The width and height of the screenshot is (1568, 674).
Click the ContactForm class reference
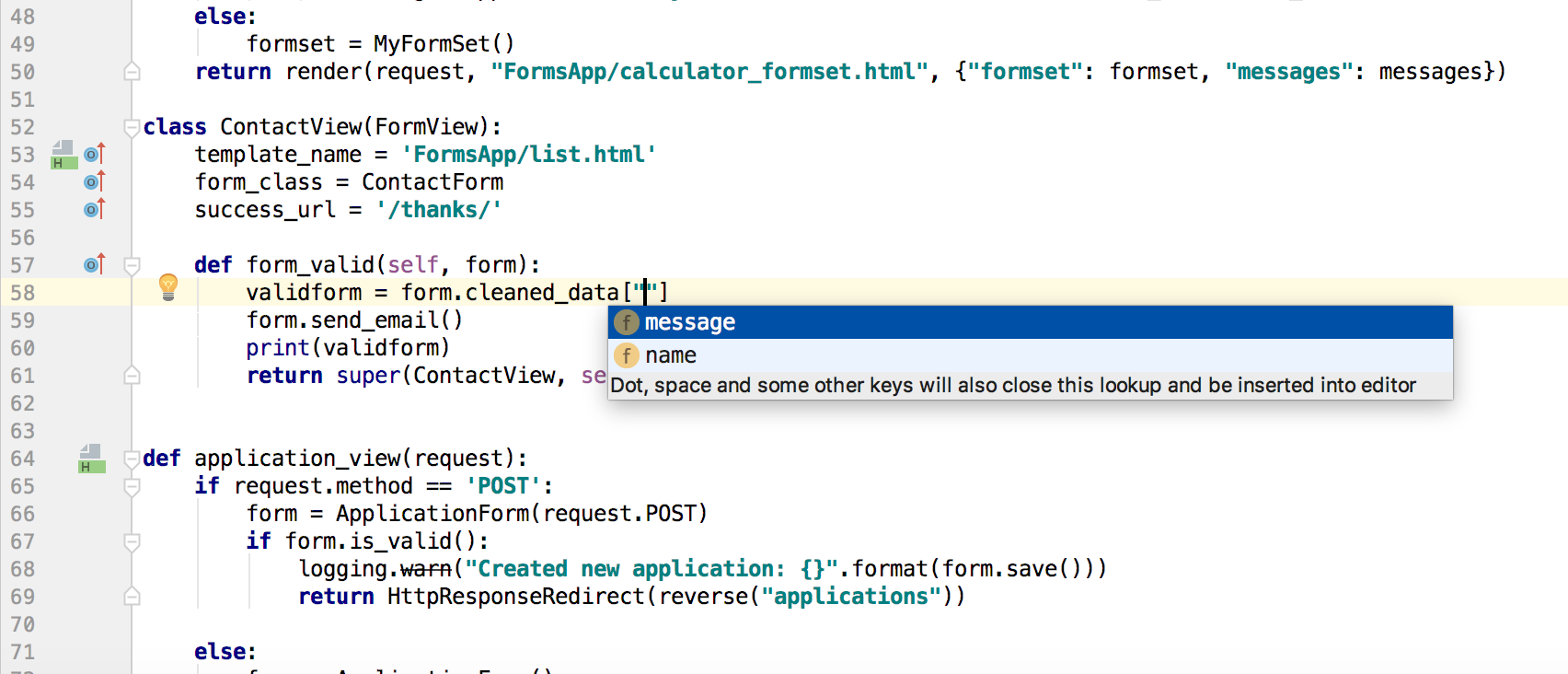pyautogui.click(x=432, y=182)
